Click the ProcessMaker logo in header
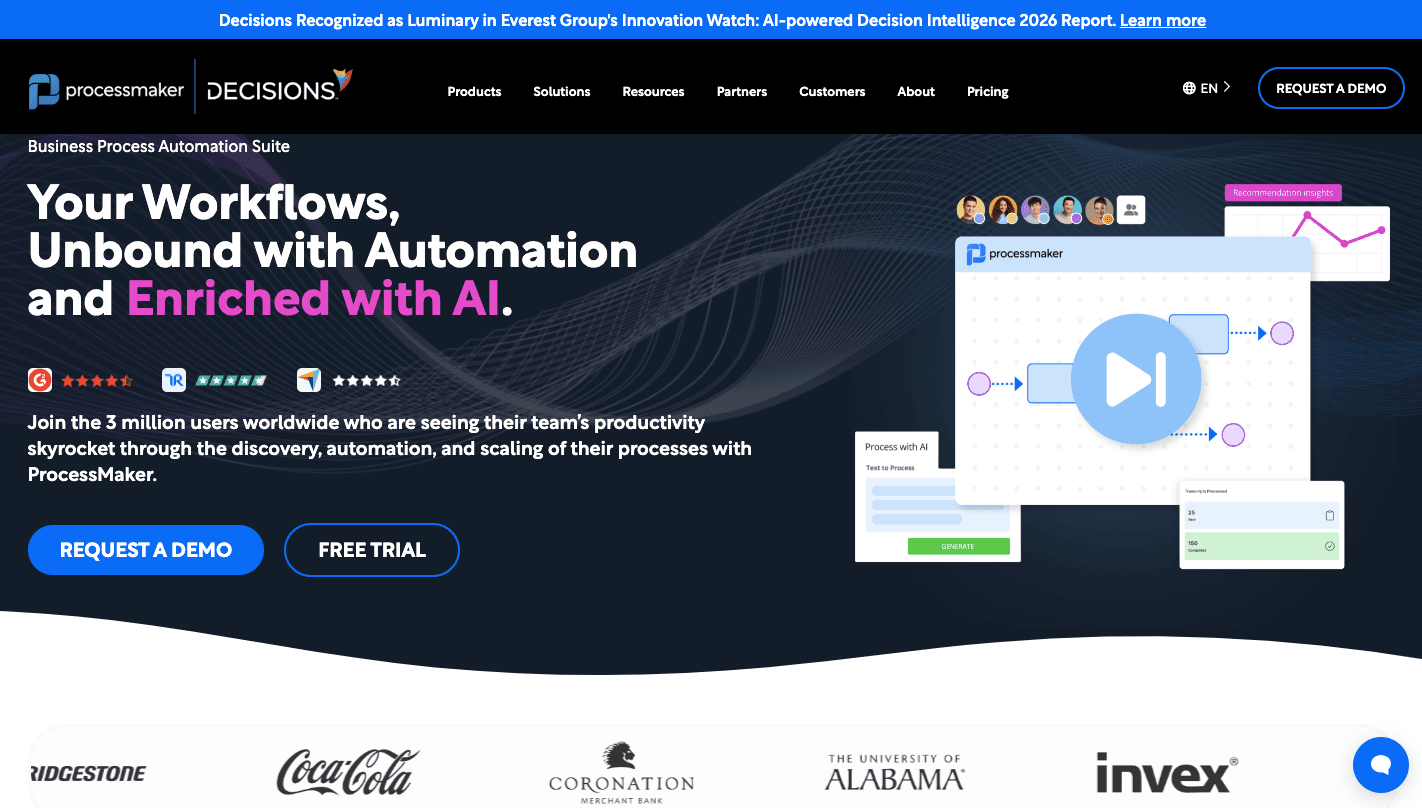The image size is (1422, 808). pos(106,91)
